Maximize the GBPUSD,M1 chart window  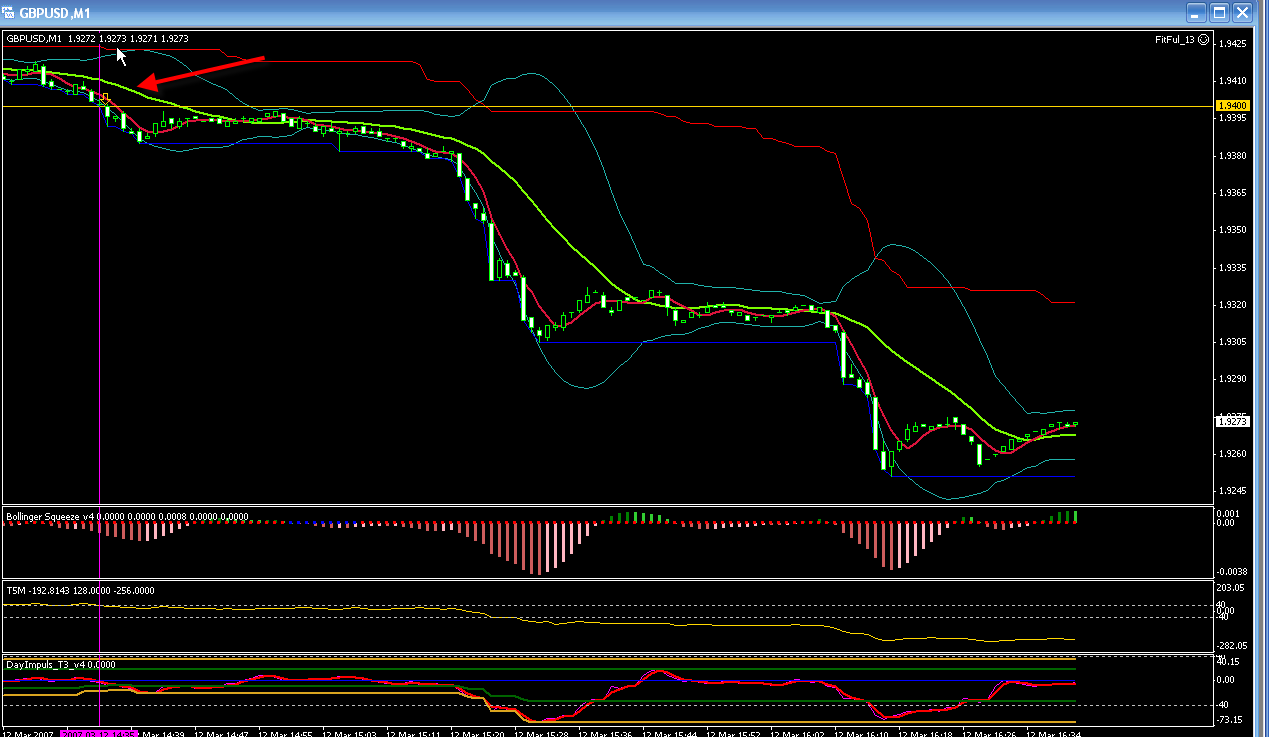click(1219, 13)
